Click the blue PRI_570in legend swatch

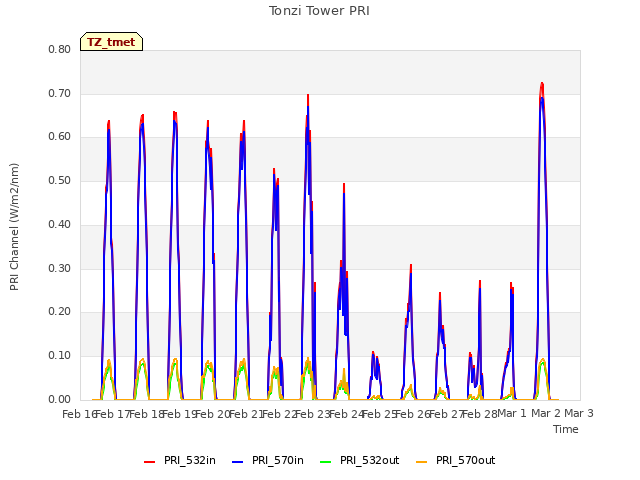pyautogui.click(x=238, y=462)
